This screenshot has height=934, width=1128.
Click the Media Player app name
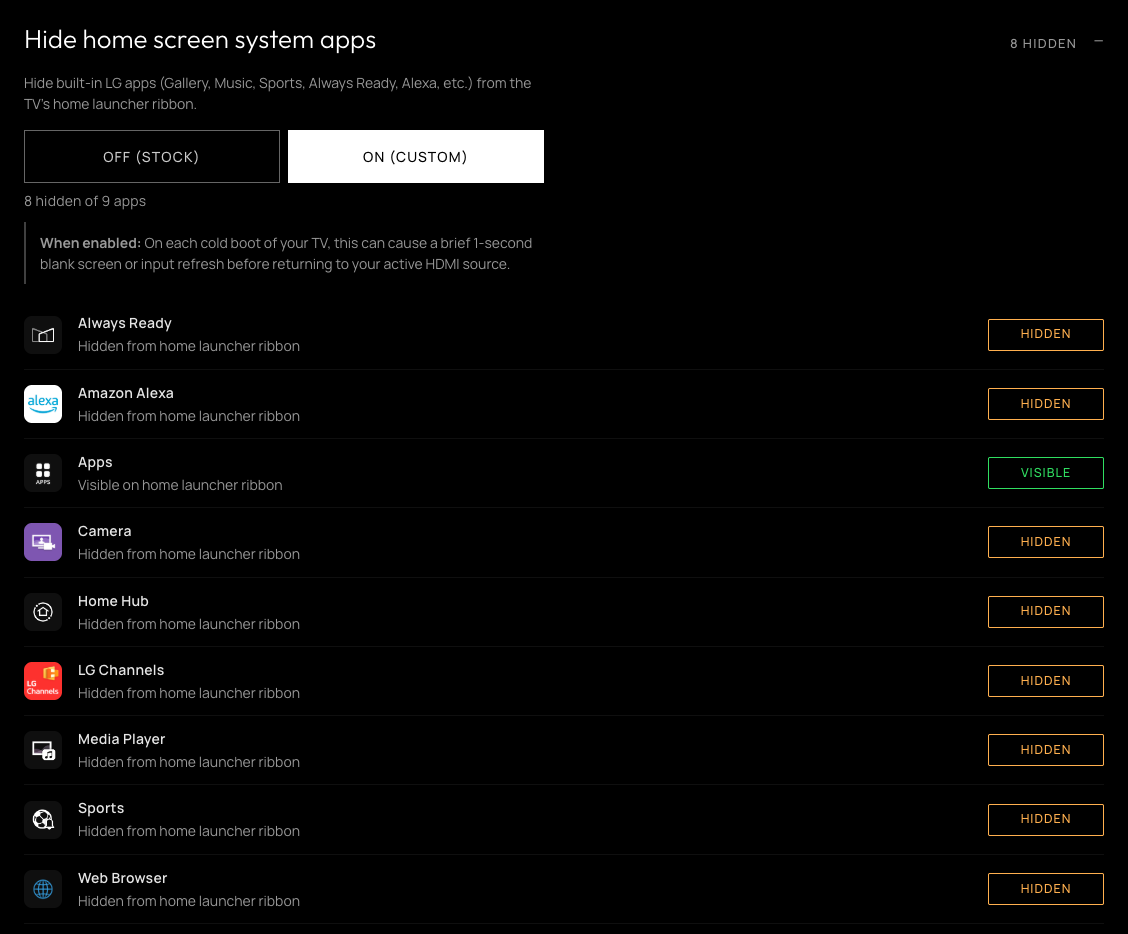coord(122,739)
